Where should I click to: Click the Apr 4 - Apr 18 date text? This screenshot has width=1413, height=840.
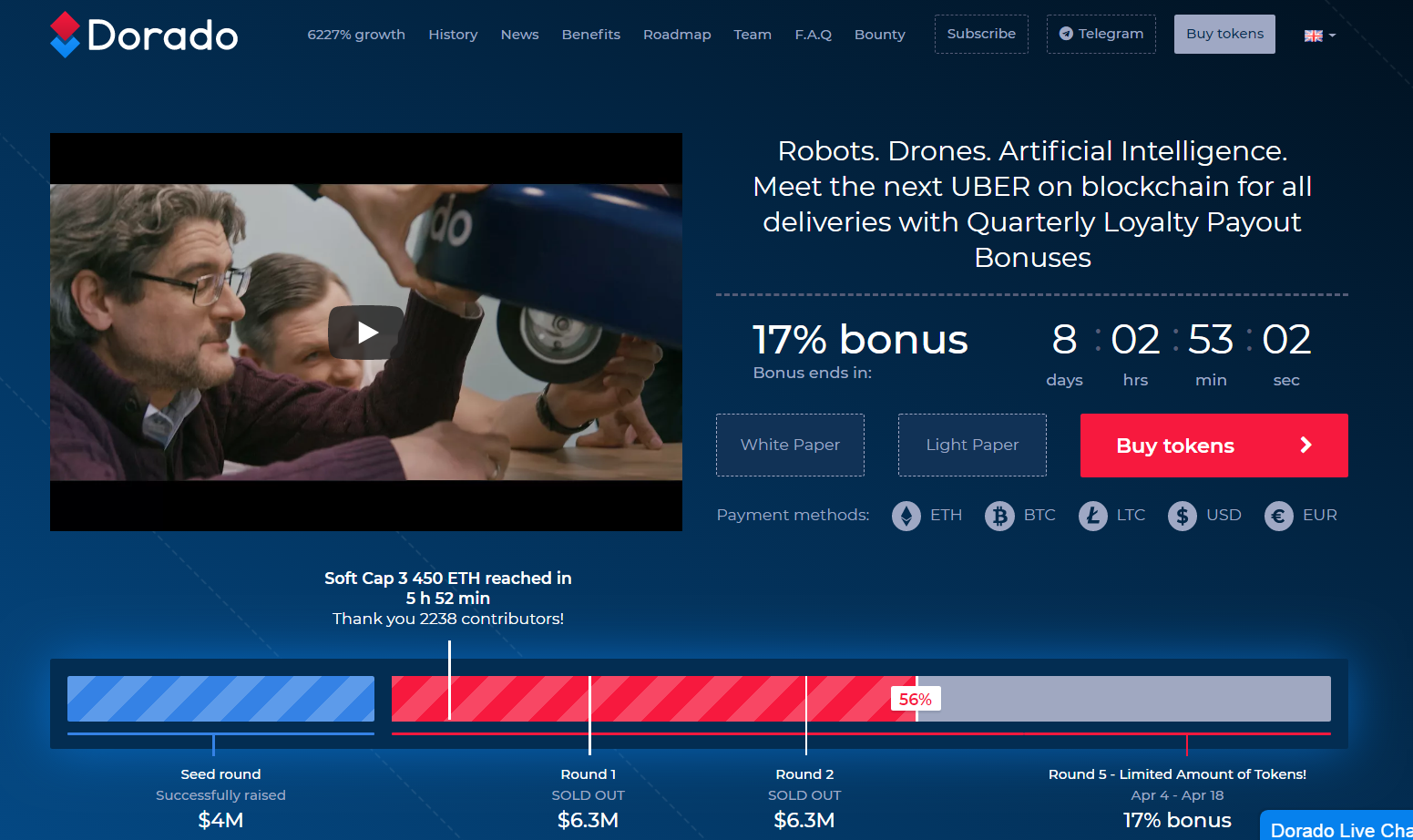tap(1177, 795)
